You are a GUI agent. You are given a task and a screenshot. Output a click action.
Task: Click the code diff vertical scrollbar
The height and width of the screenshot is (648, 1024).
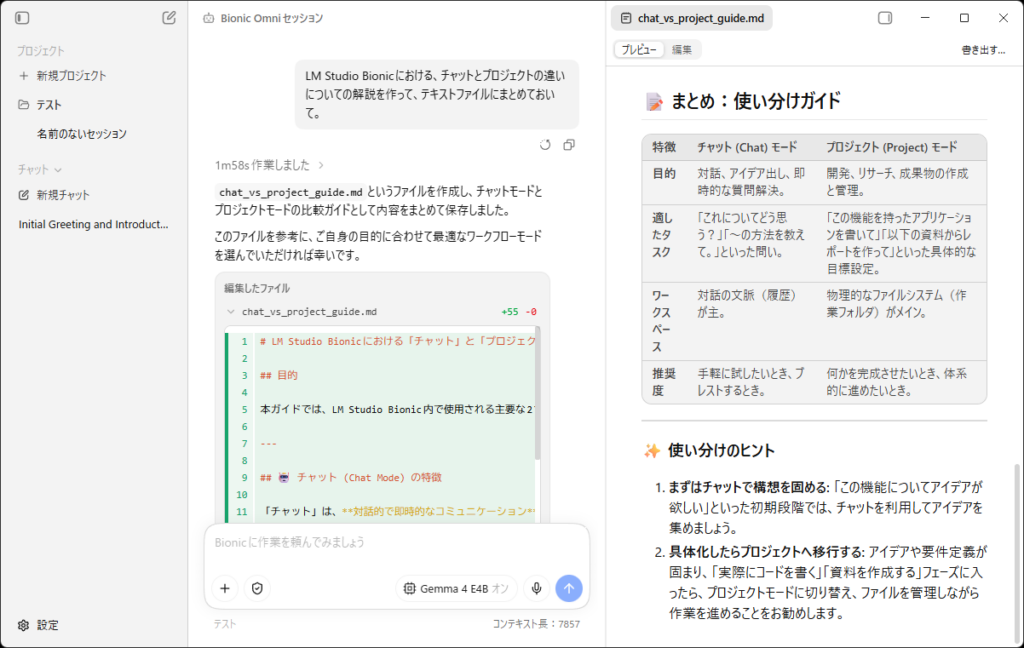pos(537,392)
